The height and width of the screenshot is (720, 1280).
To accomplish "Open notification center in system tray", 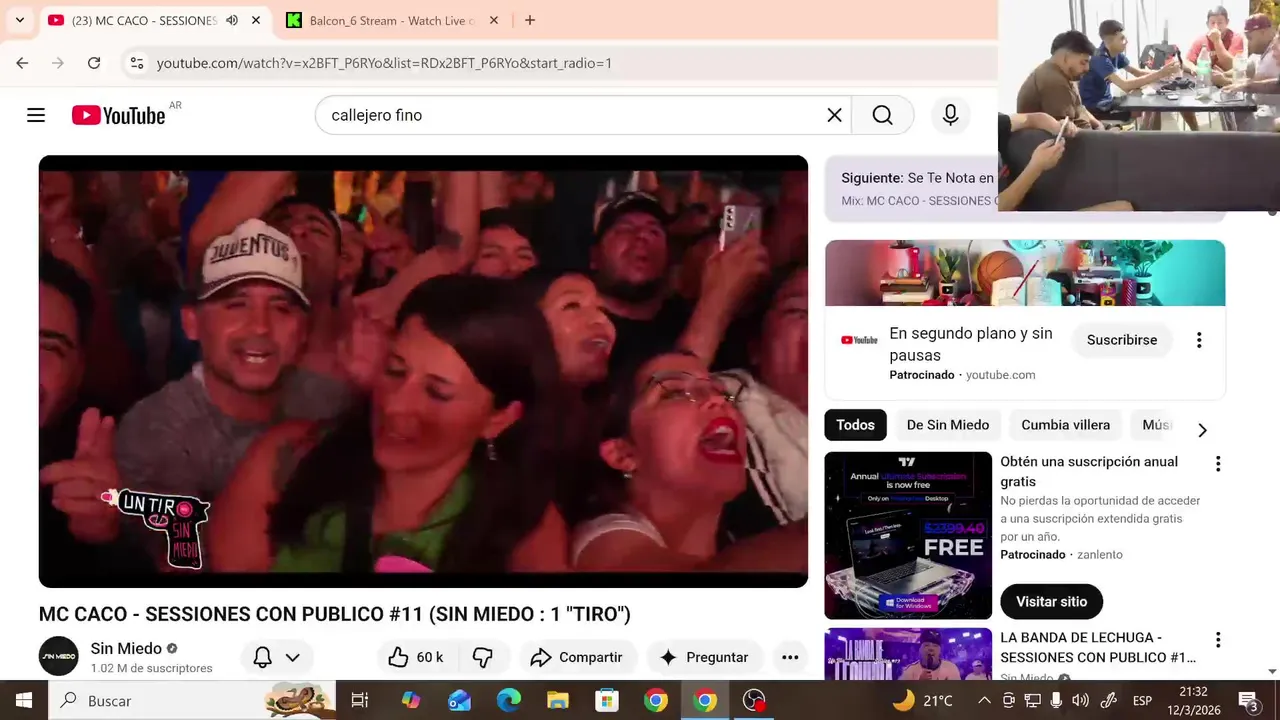I will [1249, 701].
